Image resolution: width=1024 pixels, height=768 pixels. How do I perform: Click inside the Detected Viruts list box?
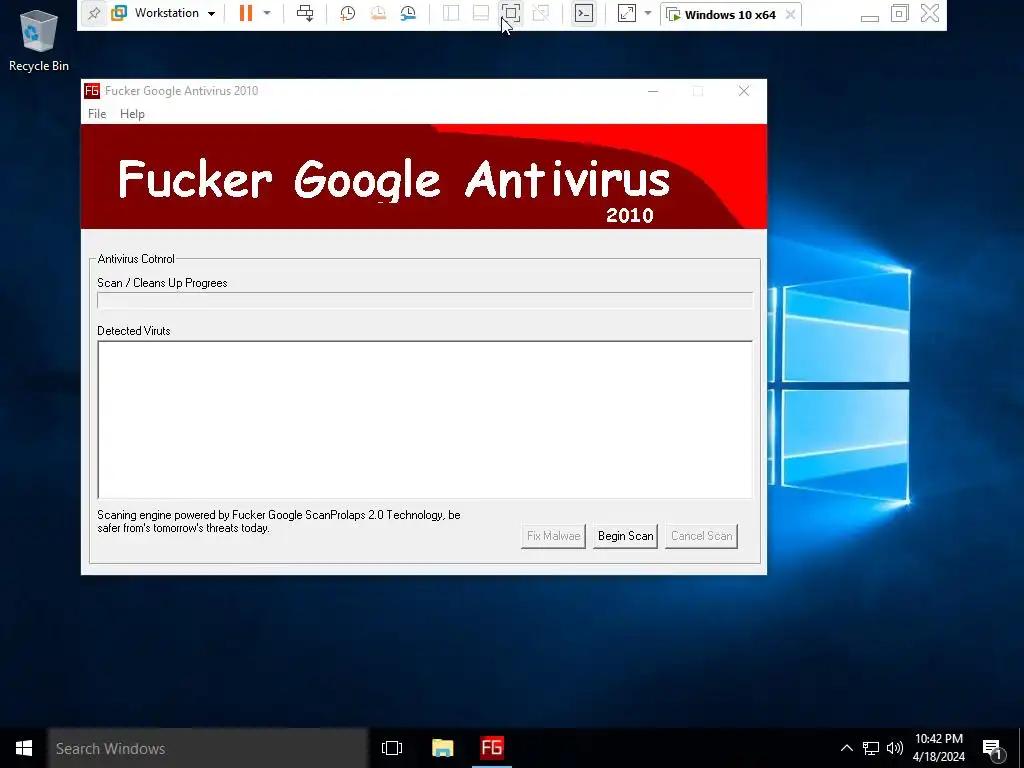(x=425, y=420)
